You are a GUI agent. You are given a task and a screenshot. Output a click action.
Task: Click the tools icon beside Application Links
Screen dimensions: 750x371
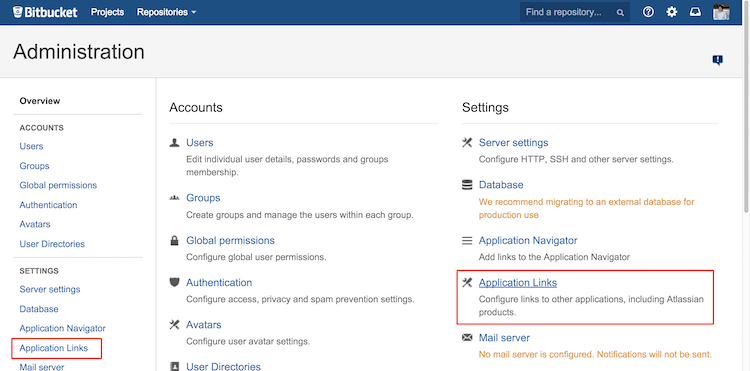[467, 283]
